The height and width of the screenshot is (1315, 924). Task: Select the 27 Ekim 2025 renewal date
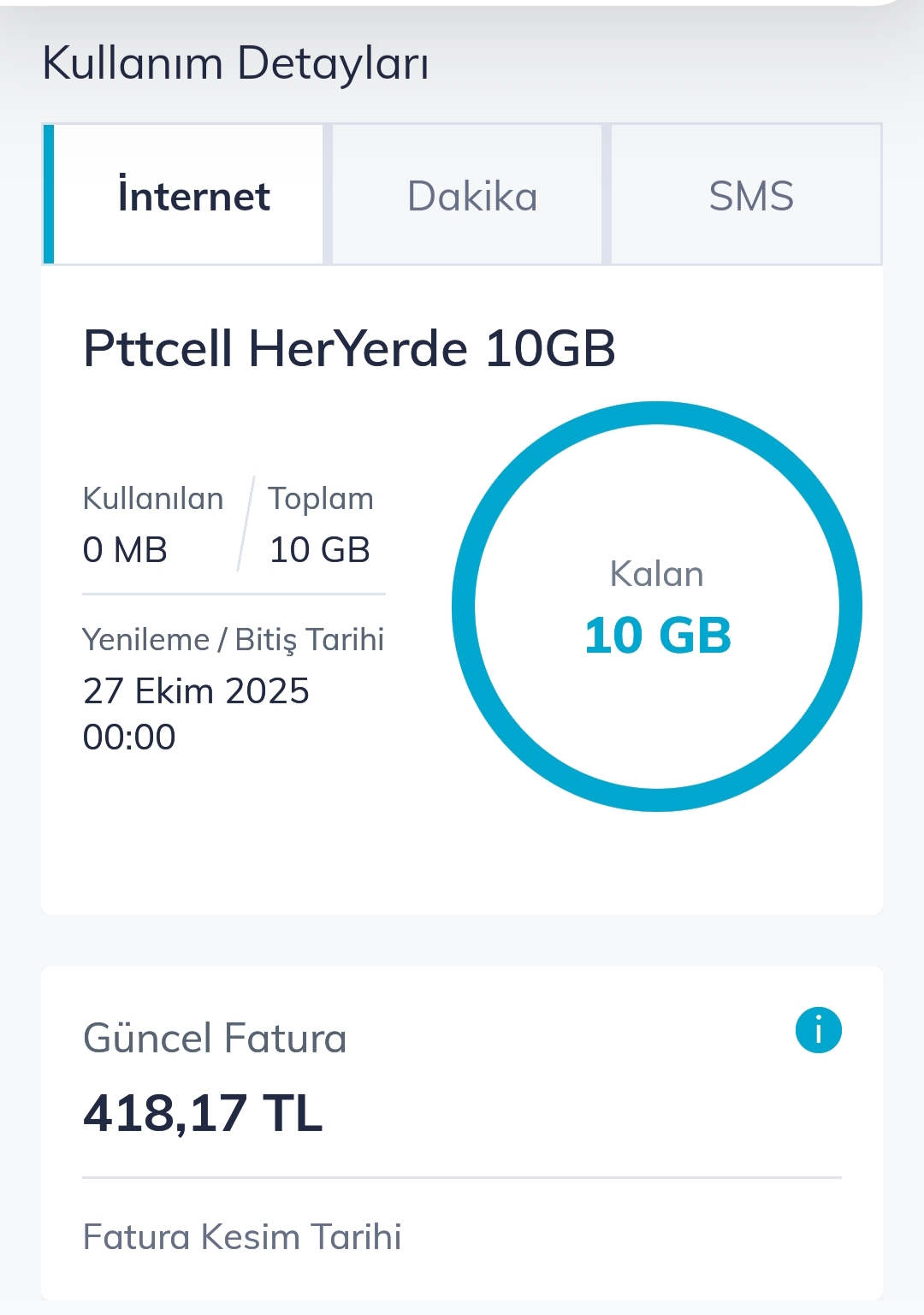[x=196, y=690]
